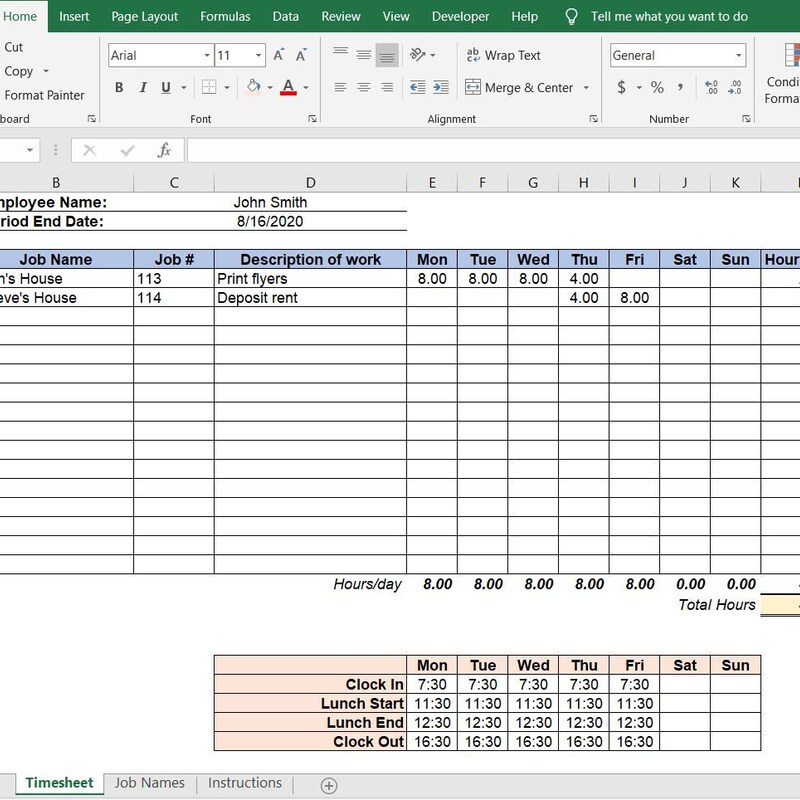This screenshot has width=800, height=800.
Task: Switch to Job Names sheet
Action: coord(149,783)
